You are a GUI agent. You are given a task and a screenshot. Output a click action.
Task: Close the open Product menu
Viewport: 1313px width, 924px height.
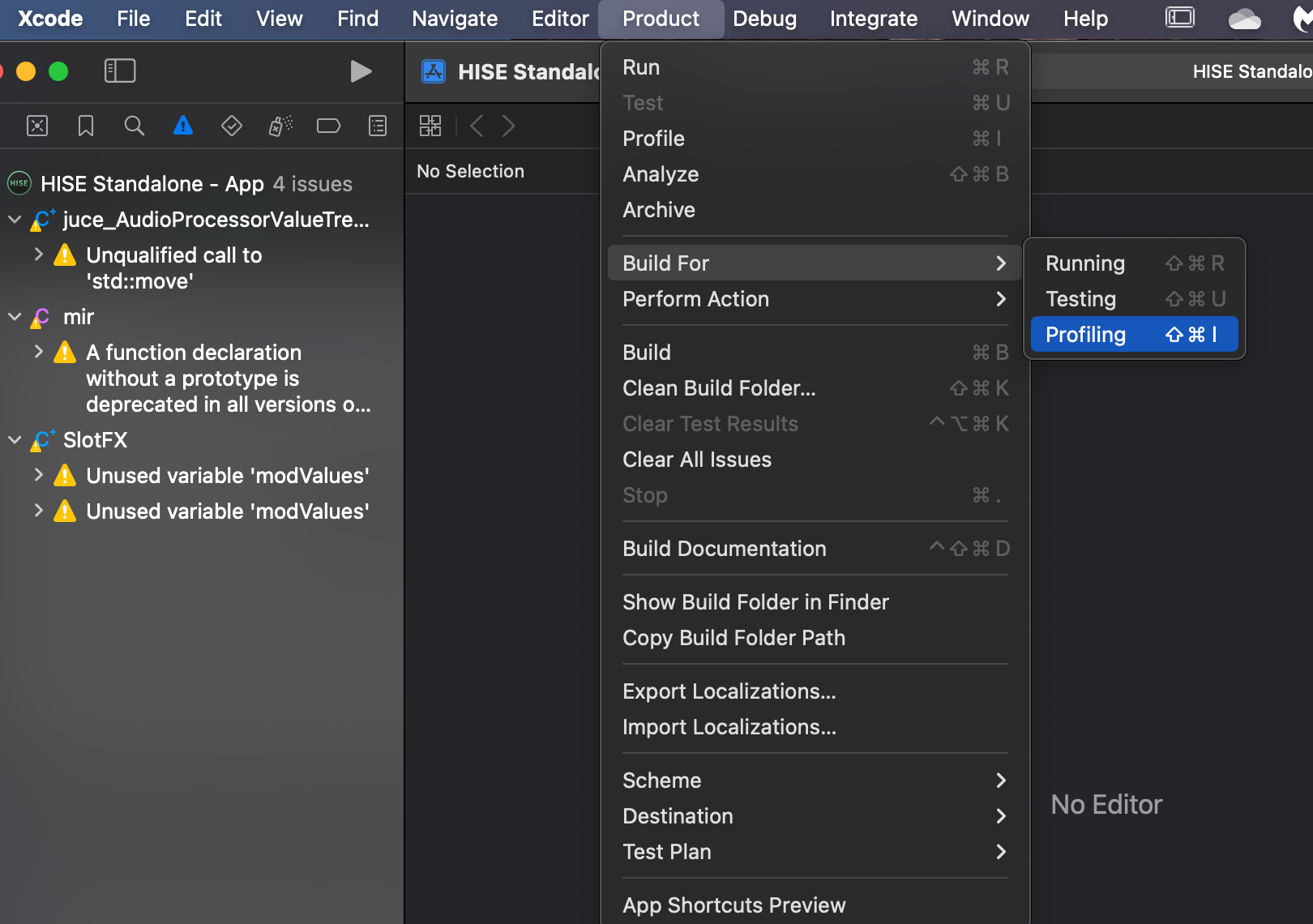(x=661, y=19)
